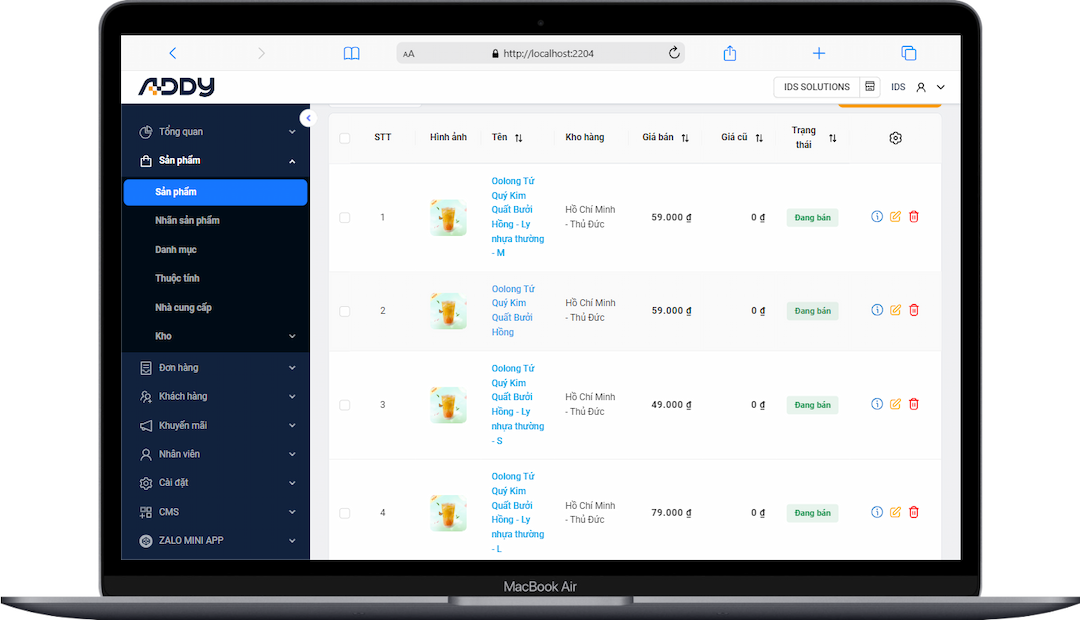Click the info icon for product row 1
The width and height of the screenshot is (1080, 620).
pos(877,216)
